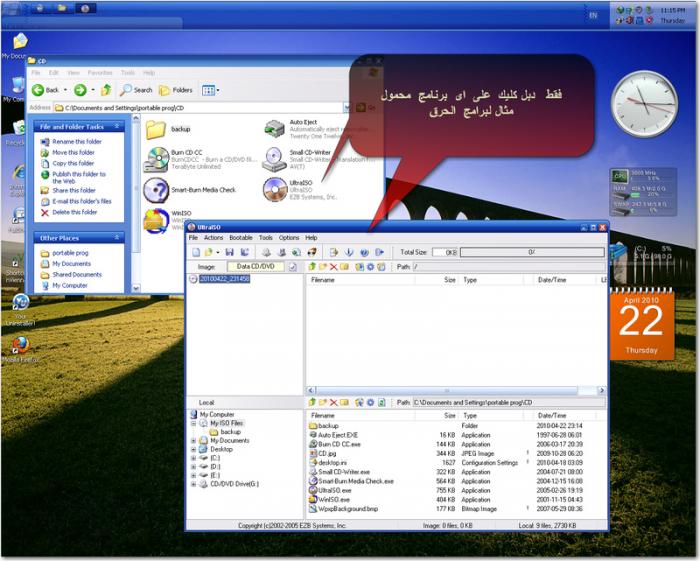The height and width of the screenshot is (561, 700).
Task: Click the Smart-Burn Media Check icon
Action: tap(155, 189)
